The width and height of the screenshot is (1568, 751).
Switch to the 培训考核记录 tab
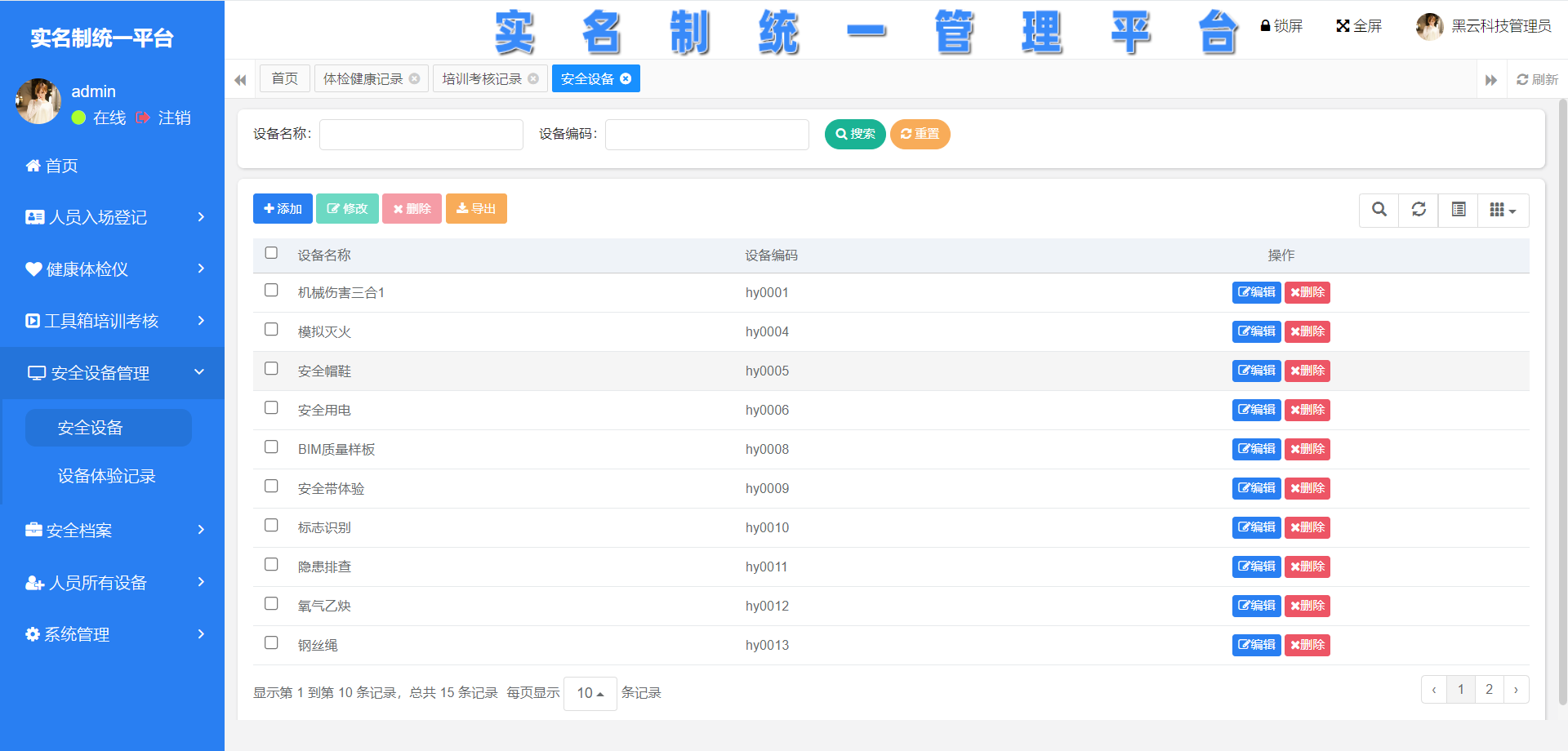(482, 78)
